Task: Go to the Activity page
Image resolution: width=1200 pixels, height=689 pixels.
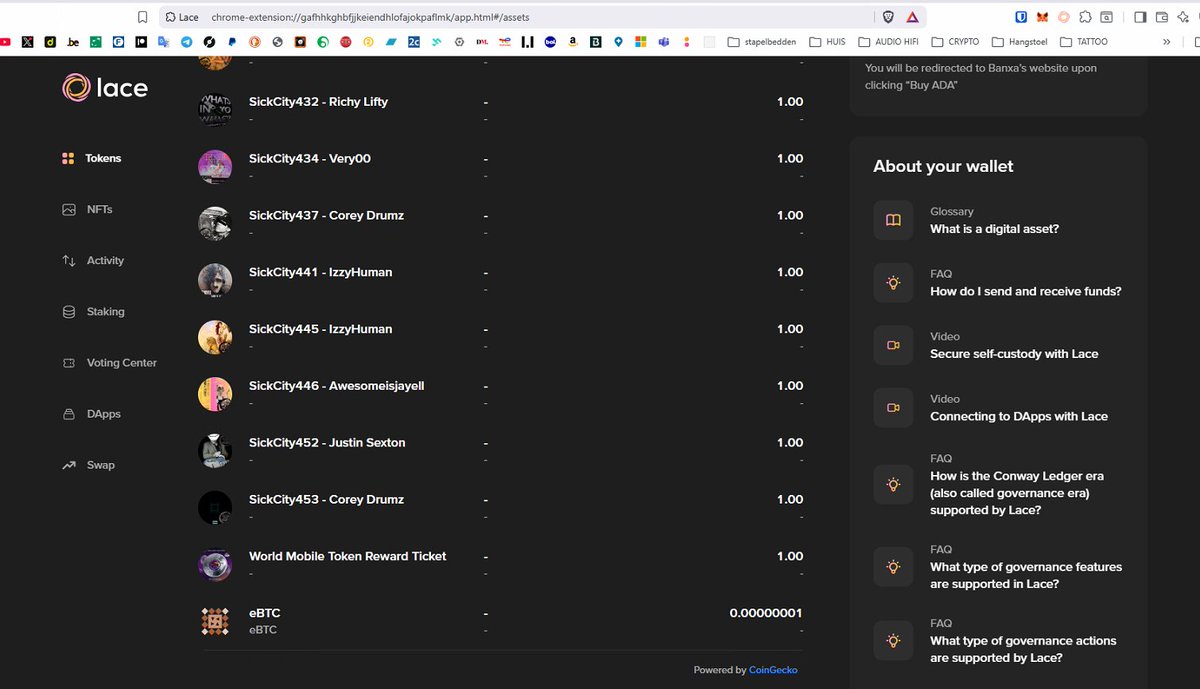Action: (x=93, y=261)
